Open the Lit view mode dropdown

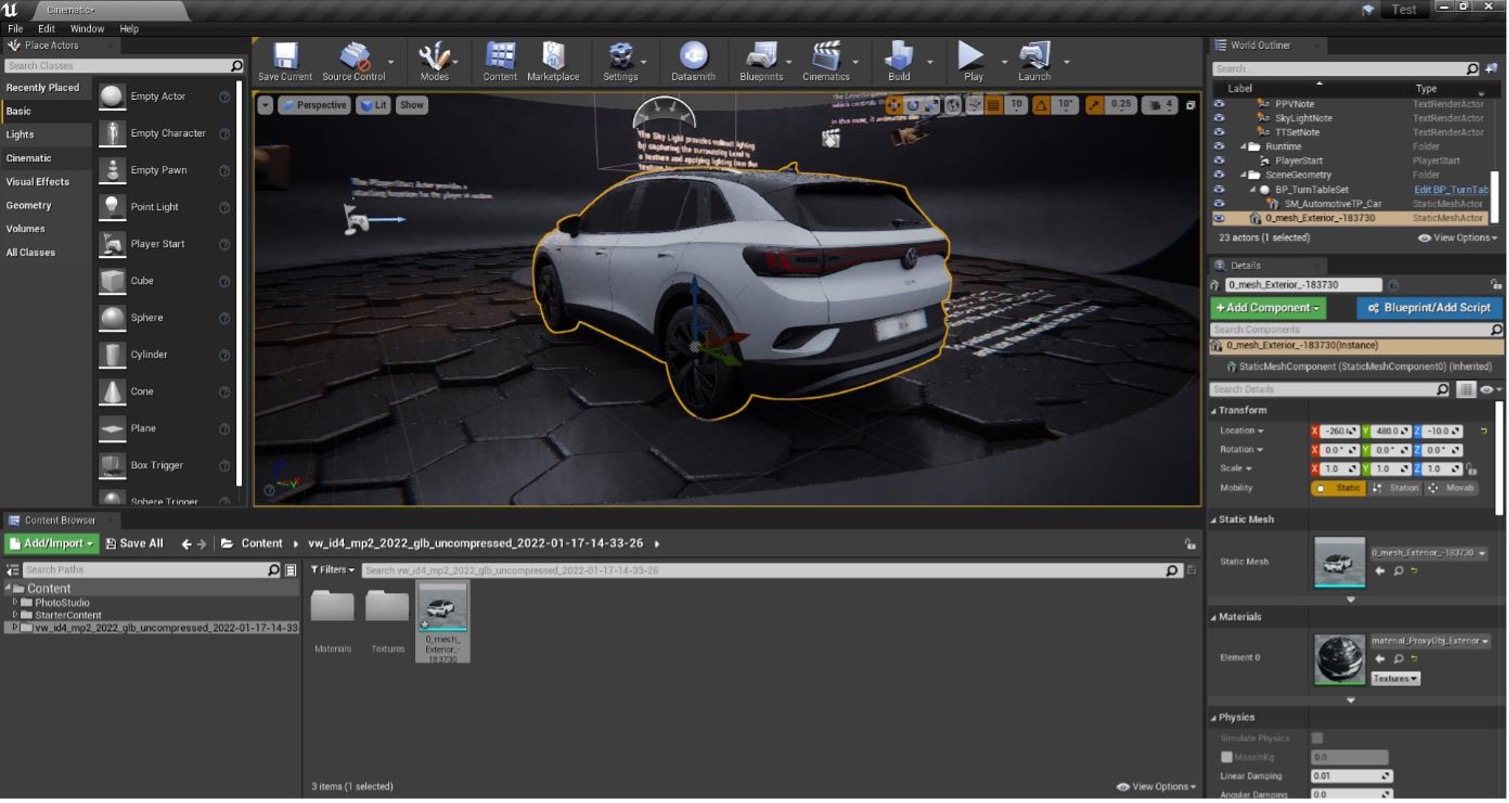(373, 105)
